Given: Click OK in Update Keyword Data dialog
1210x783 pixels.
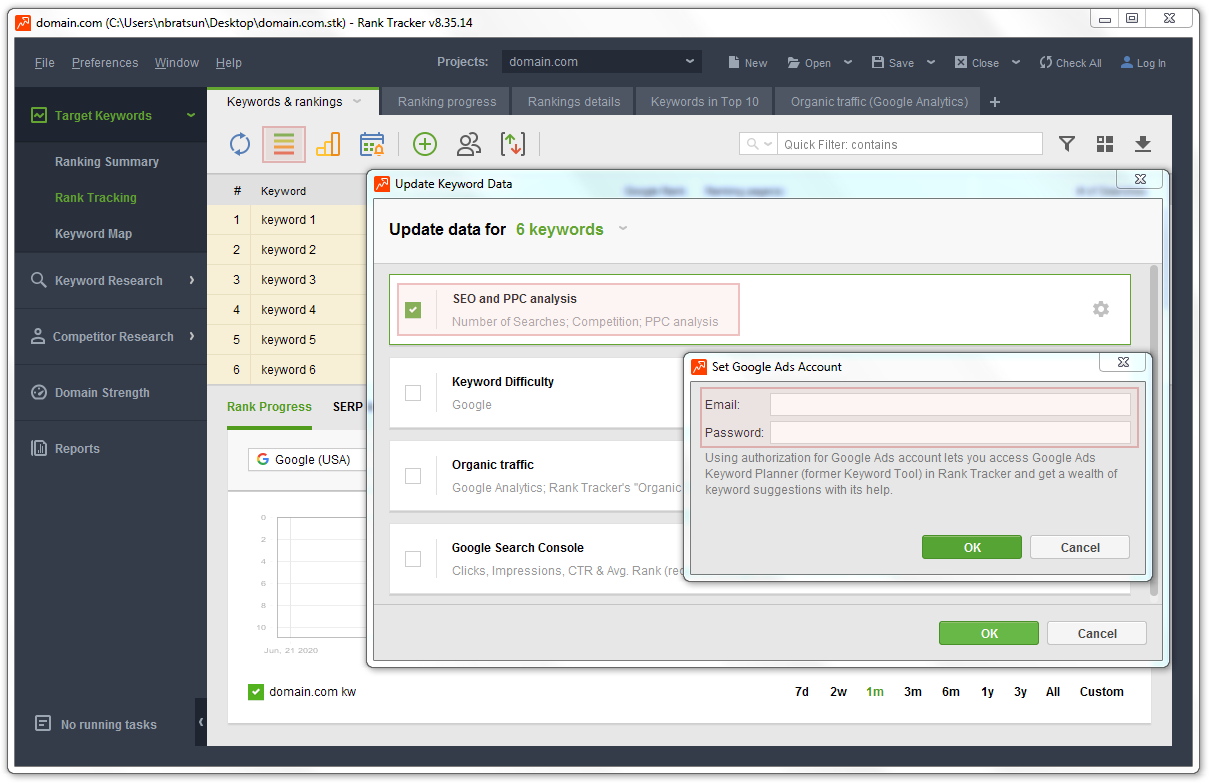Looking at the screenshot, I should click(x=989, y=633).
